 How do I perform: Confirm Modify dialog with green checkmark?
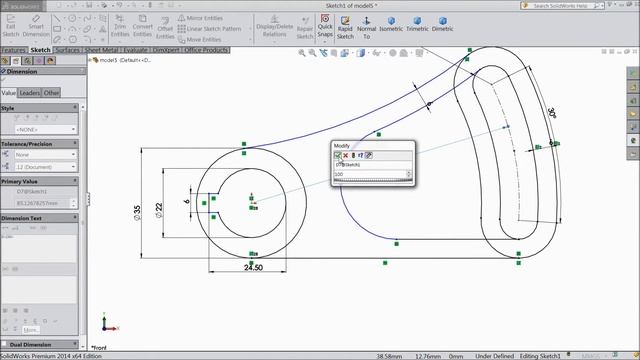coord(338,155)
